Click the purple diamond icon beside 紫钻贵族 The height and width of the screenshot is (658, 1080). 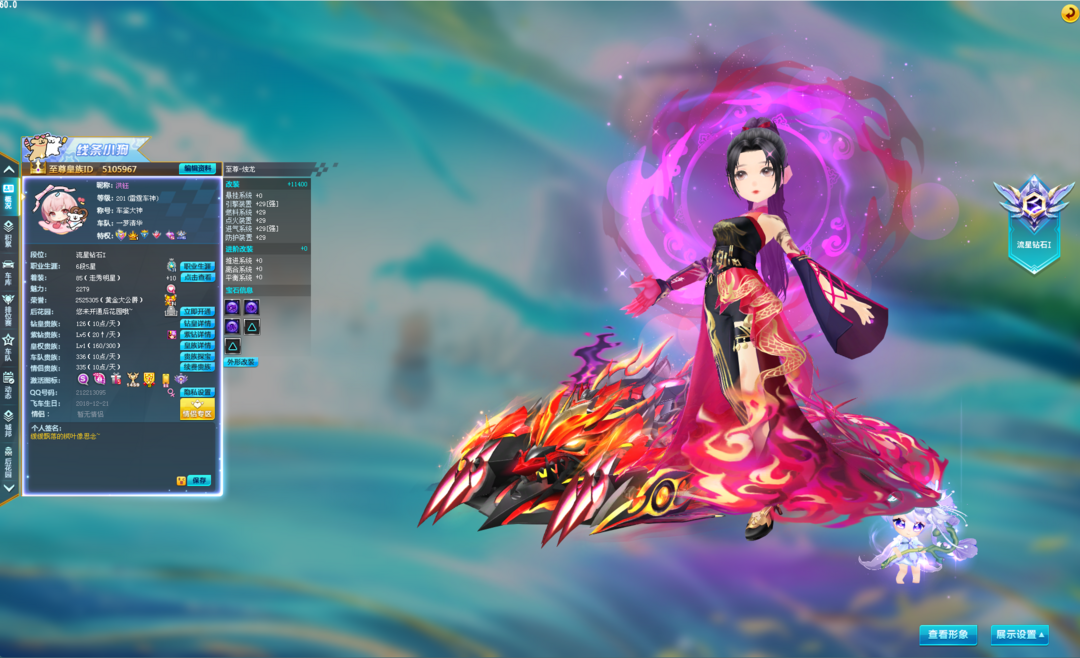(x=172, y=335)
